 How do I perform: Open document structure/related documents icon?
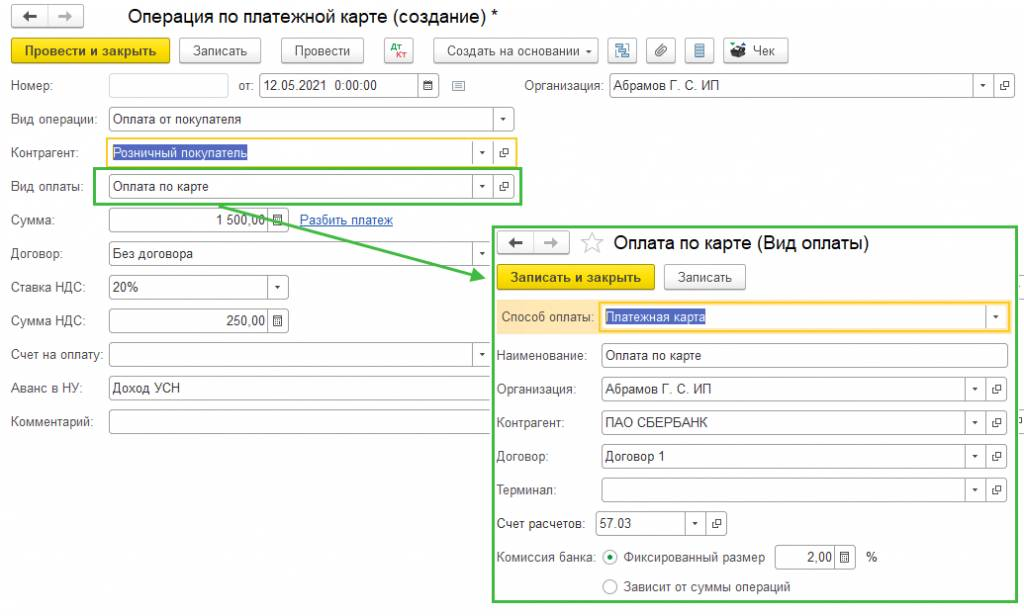click(x=622, y=51)
